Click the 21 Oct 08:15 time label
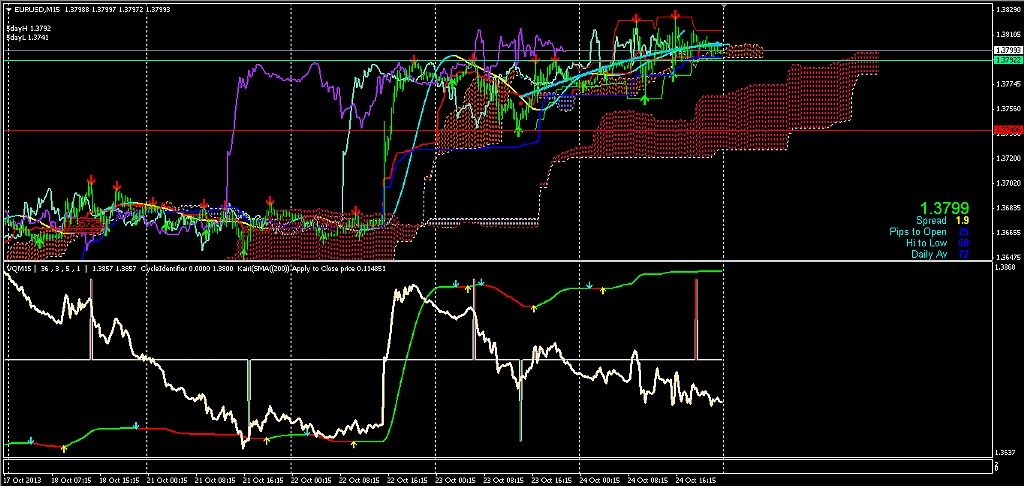The height and width of the screenshot is (486, 1024). pyautogui.click(x=216, y=480)
